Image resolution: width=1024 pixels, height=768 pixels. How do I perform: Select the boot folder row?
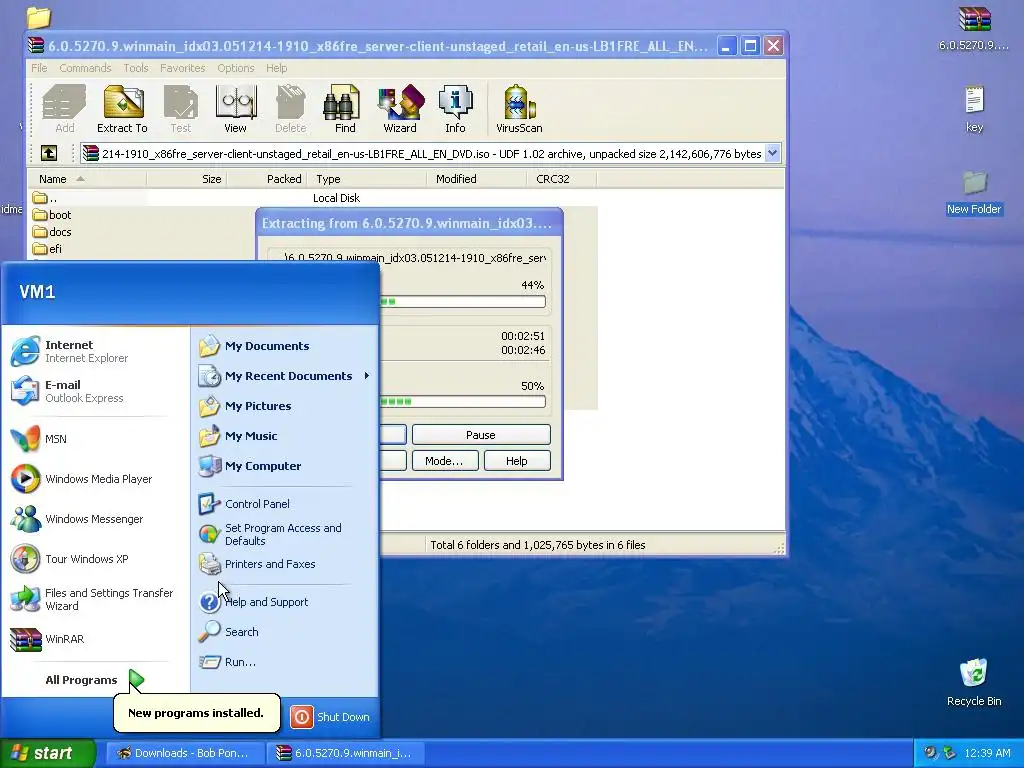52,215
